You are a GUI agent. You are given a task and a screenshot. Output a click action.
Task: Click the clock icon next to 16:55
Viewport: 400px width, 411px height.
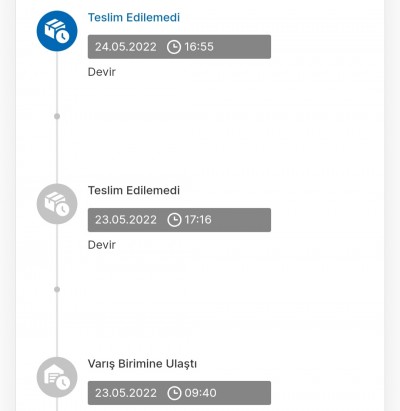pyautogui.click(x=174, y=47)
